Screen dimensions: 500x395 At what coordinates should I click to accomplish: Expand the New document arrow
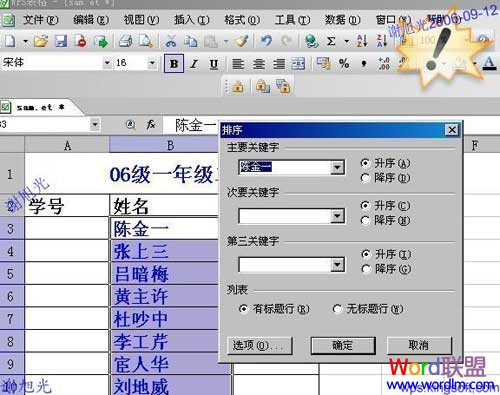25,42
